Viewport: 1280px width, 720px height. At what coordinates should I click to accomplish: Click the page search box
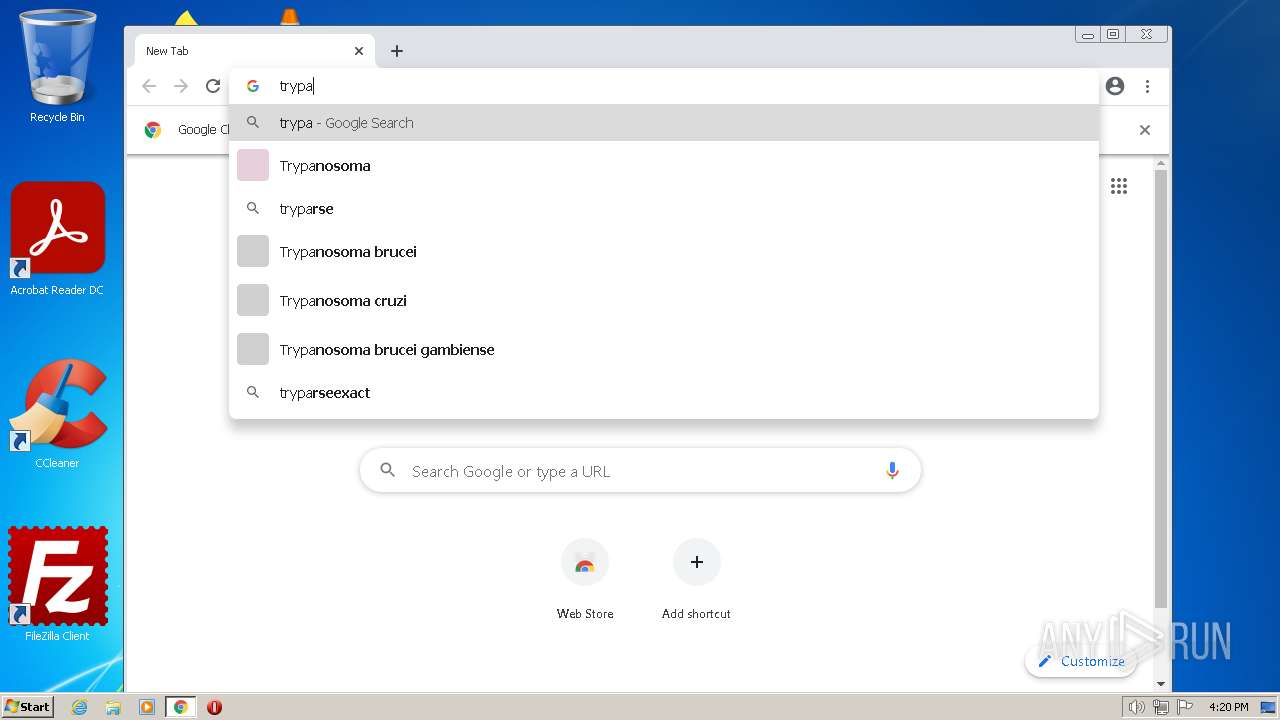pyautogui.click(x=640, y=471)
